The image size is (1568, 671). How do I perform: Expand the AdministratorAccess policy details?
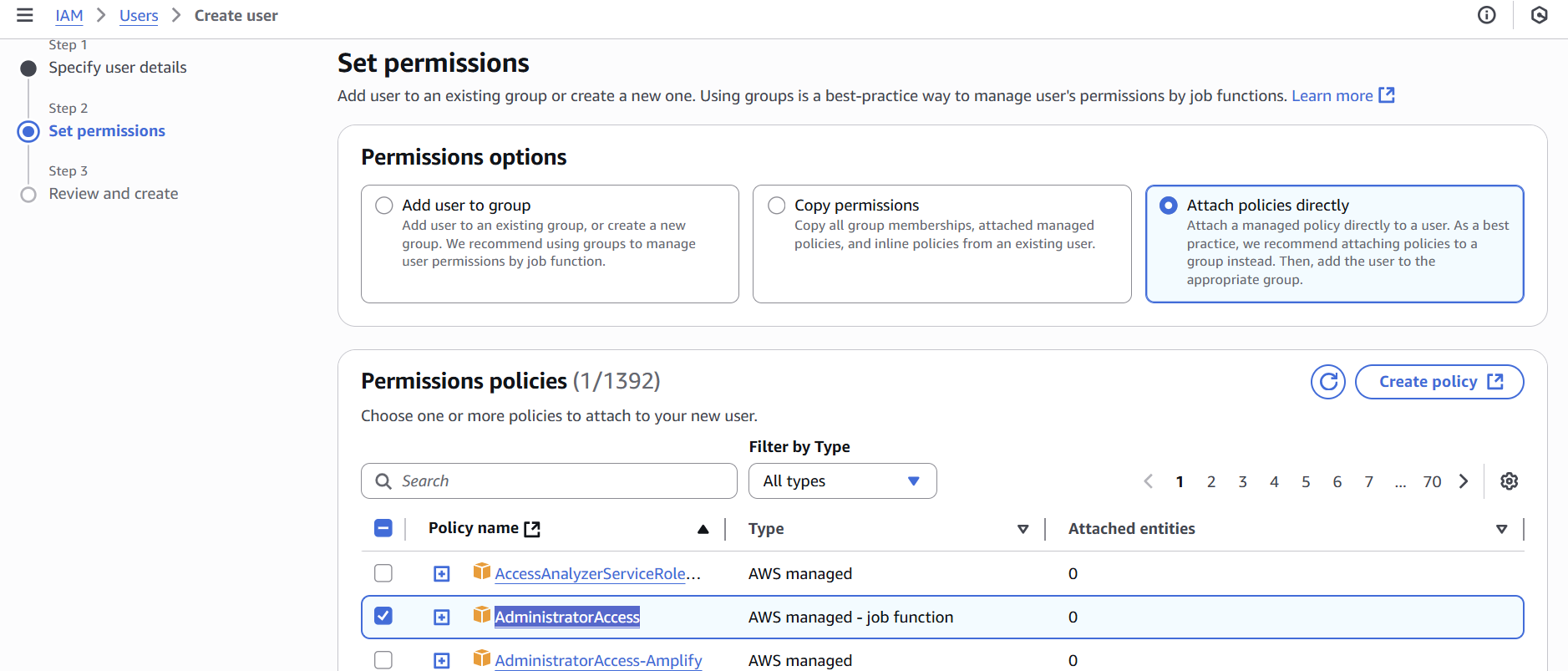click(x=442, y=617)
